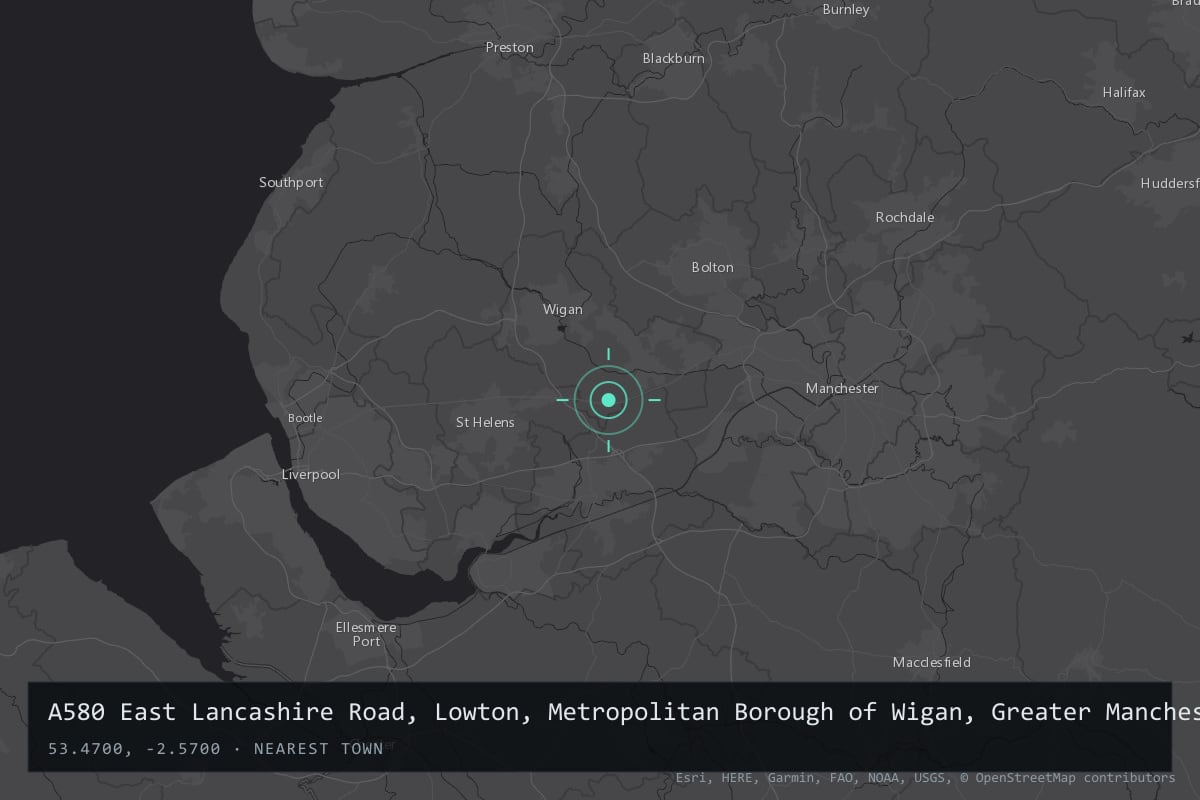Select the Burnley label on the map
This screenshot has height=800, width=1200.
pos(846,10)
